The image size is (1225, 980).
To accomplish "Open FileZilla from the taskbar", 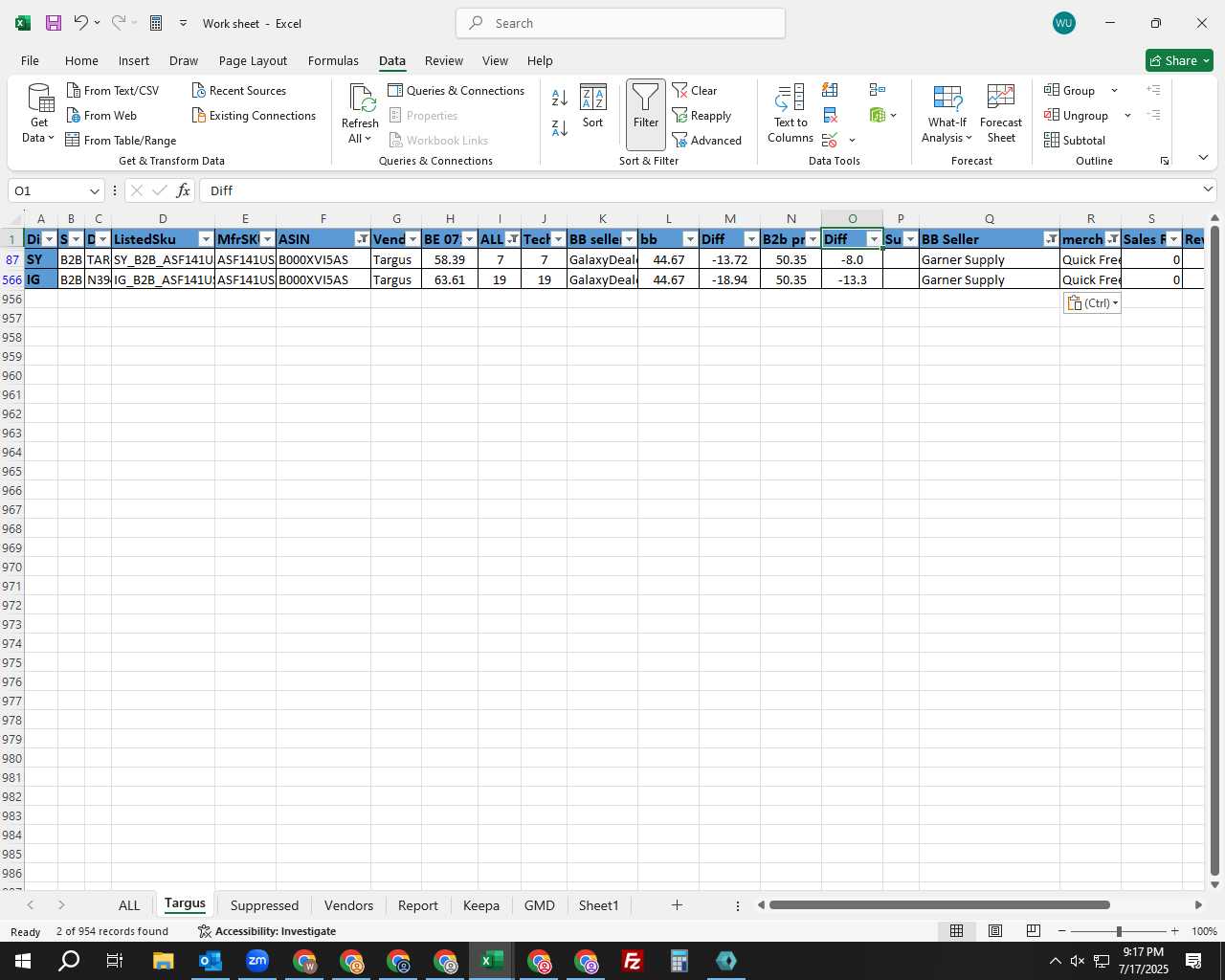I will tap(633, 961).
